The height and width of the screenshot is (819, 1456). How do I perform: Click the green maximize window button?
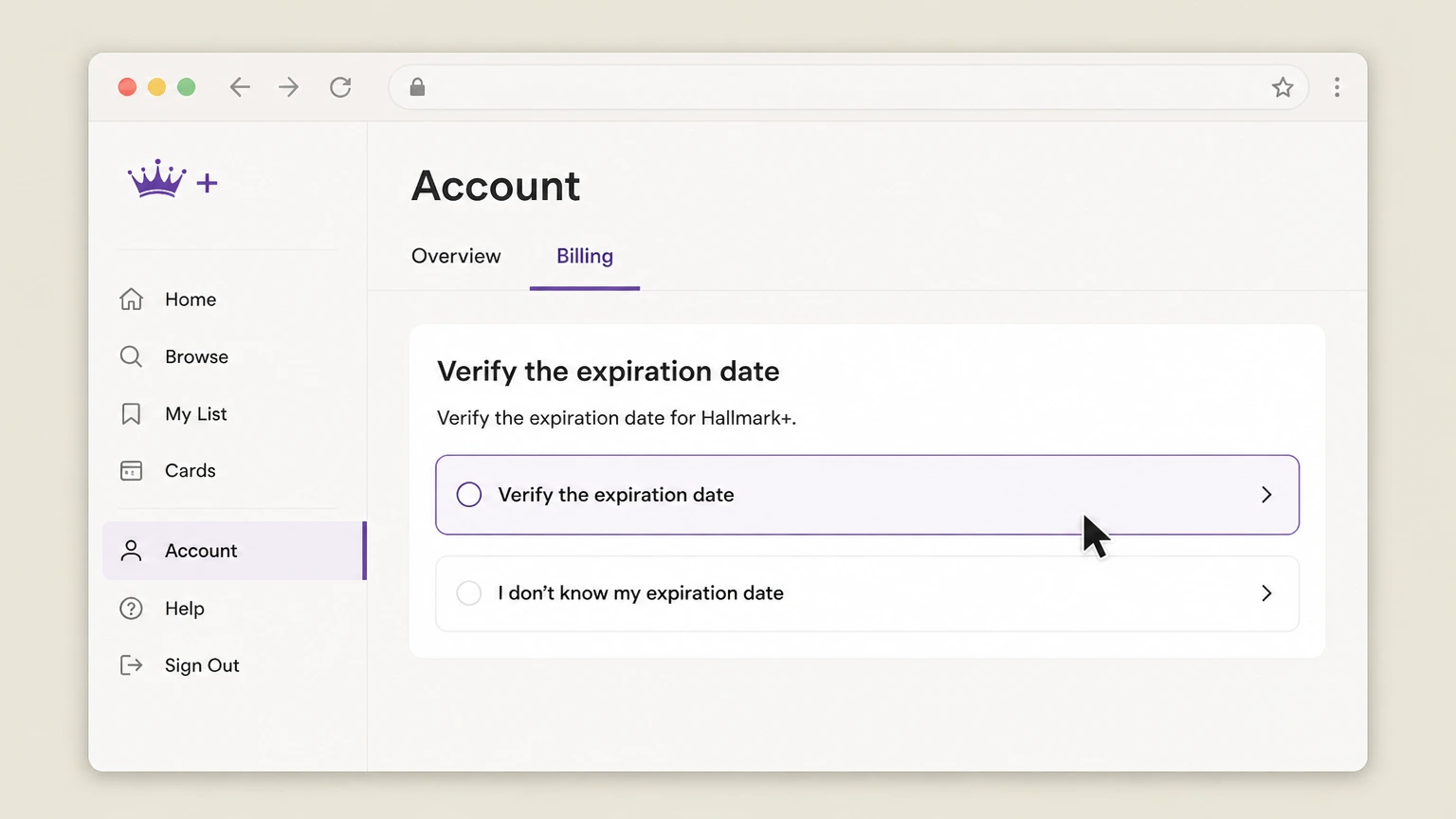[187, 87]
